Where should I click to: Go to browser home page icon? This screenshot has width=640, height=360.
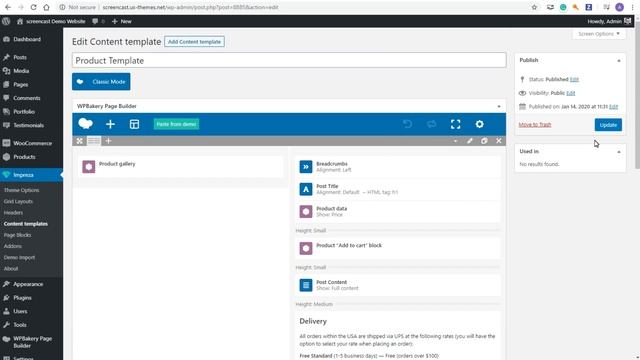coord(46,7)
